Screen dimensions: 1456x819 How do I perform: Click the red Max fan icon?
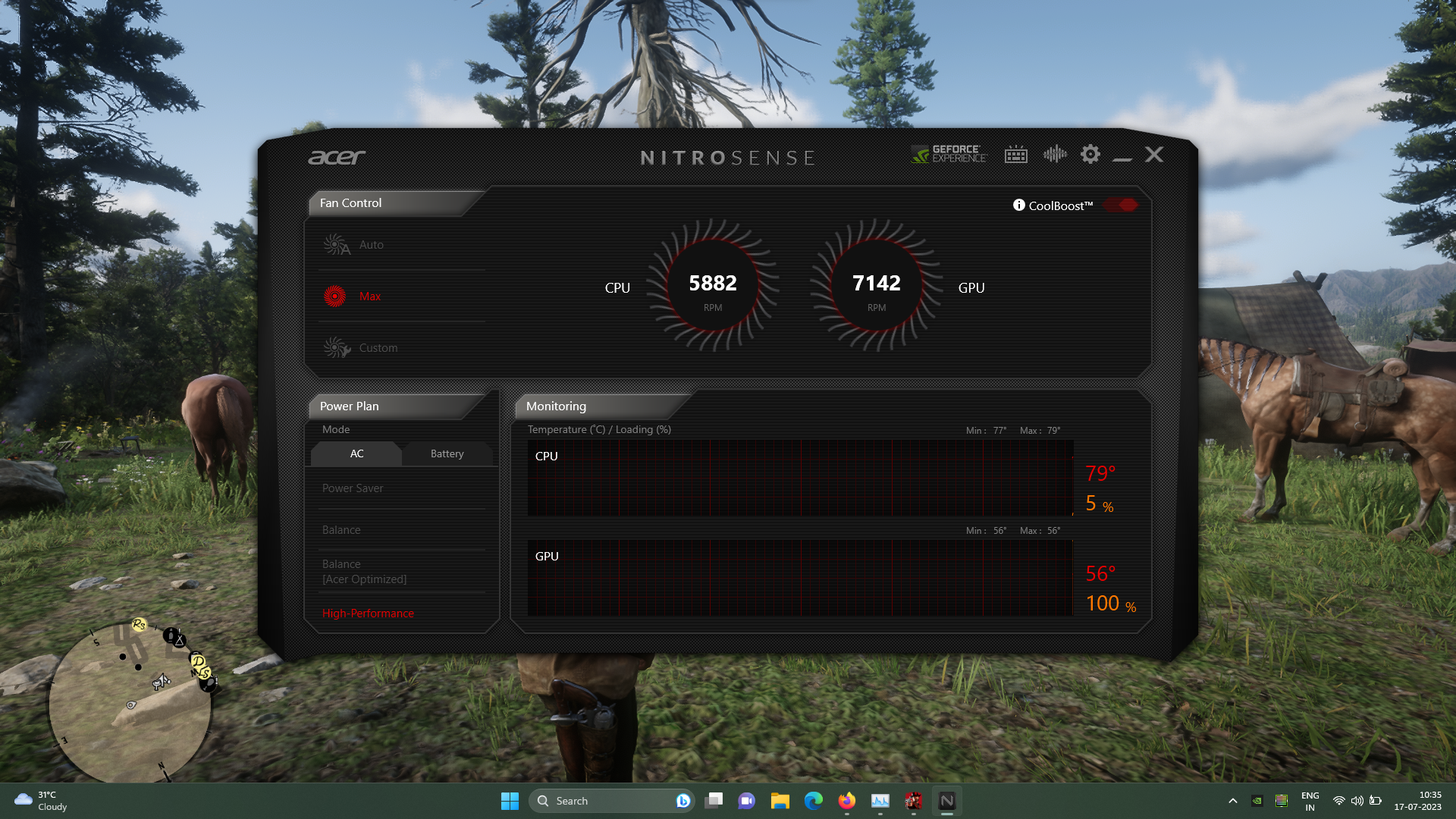(334, 296)
